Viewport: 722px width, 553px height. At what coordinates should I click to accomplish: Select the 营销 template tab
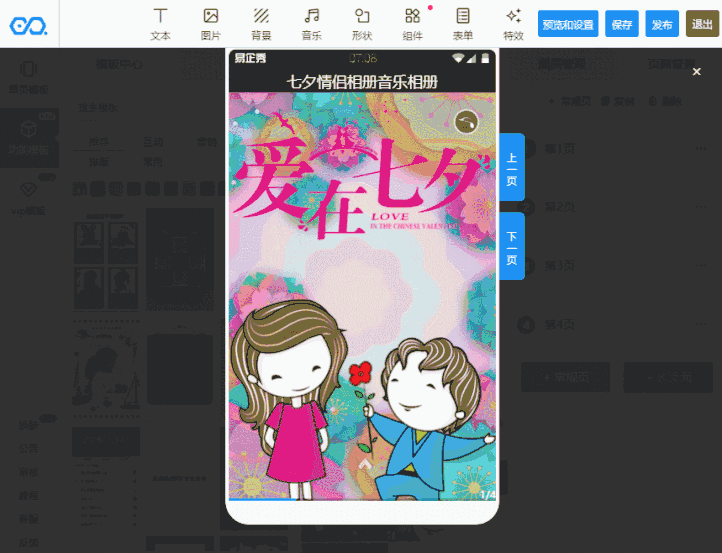[x=207, y=142]
